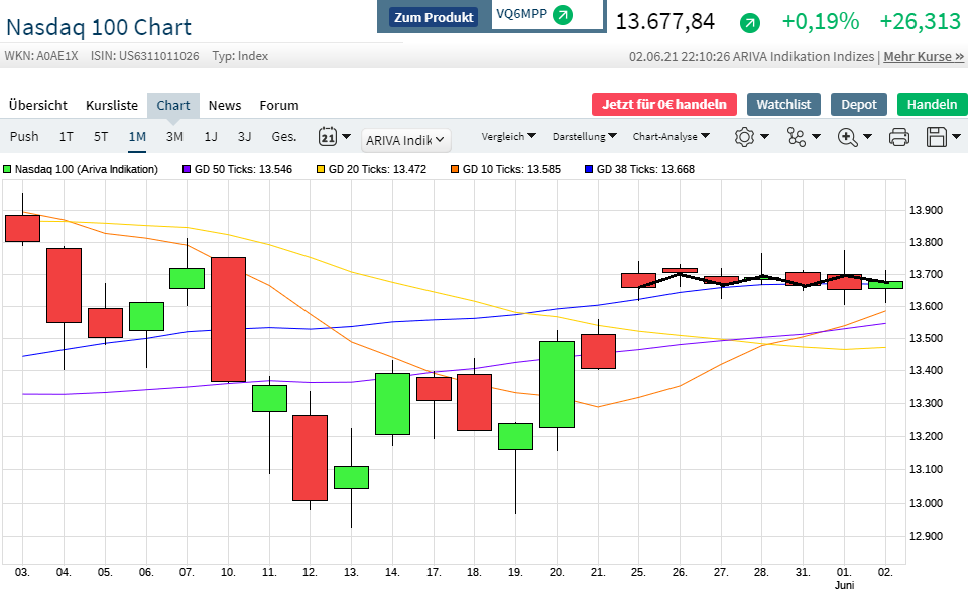Select the 3J timeframe
Image resolution: width=975 pixels, height=592 pixels.
(x=244, y=136)
